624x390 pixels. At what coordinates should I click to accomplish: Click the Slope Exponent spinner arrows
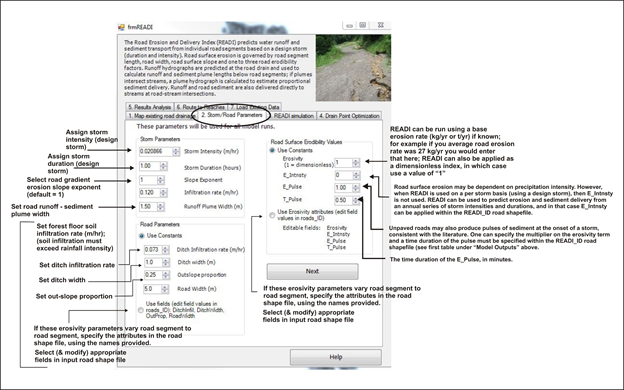(x=160, y=180)
